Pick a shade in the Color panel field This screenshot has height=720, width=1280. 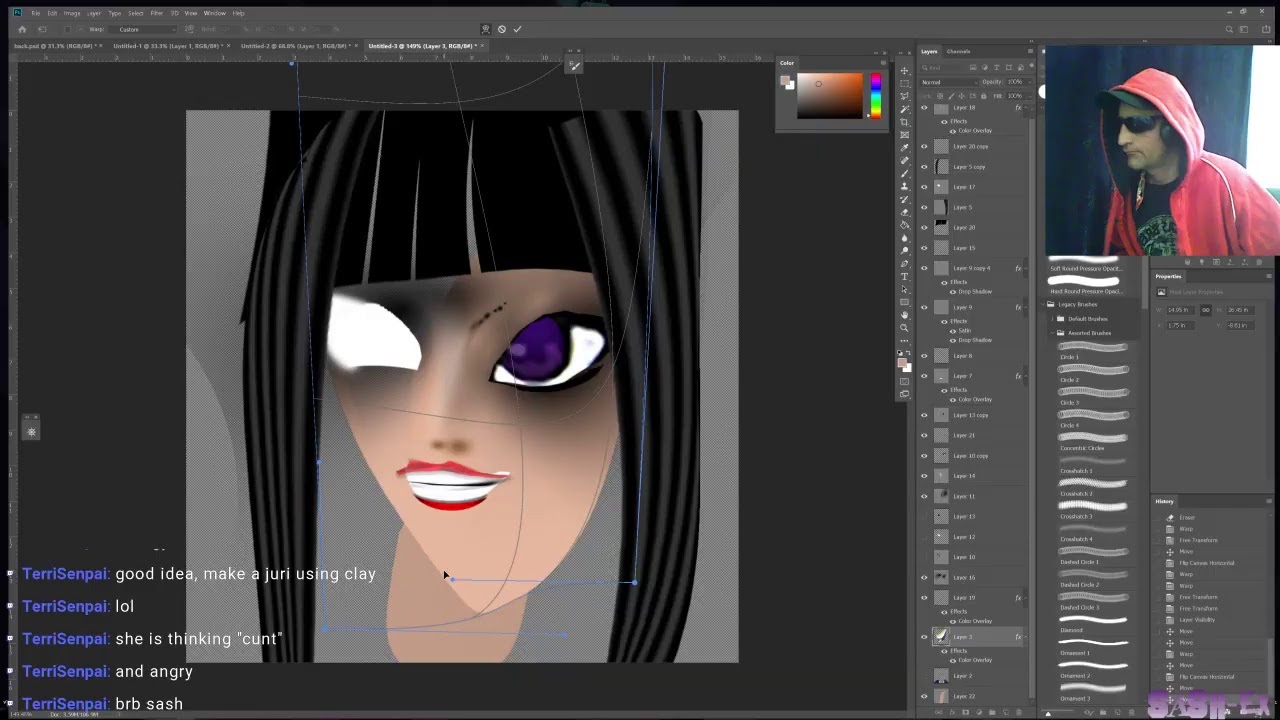pyautogui.click(x=829, y=97)
